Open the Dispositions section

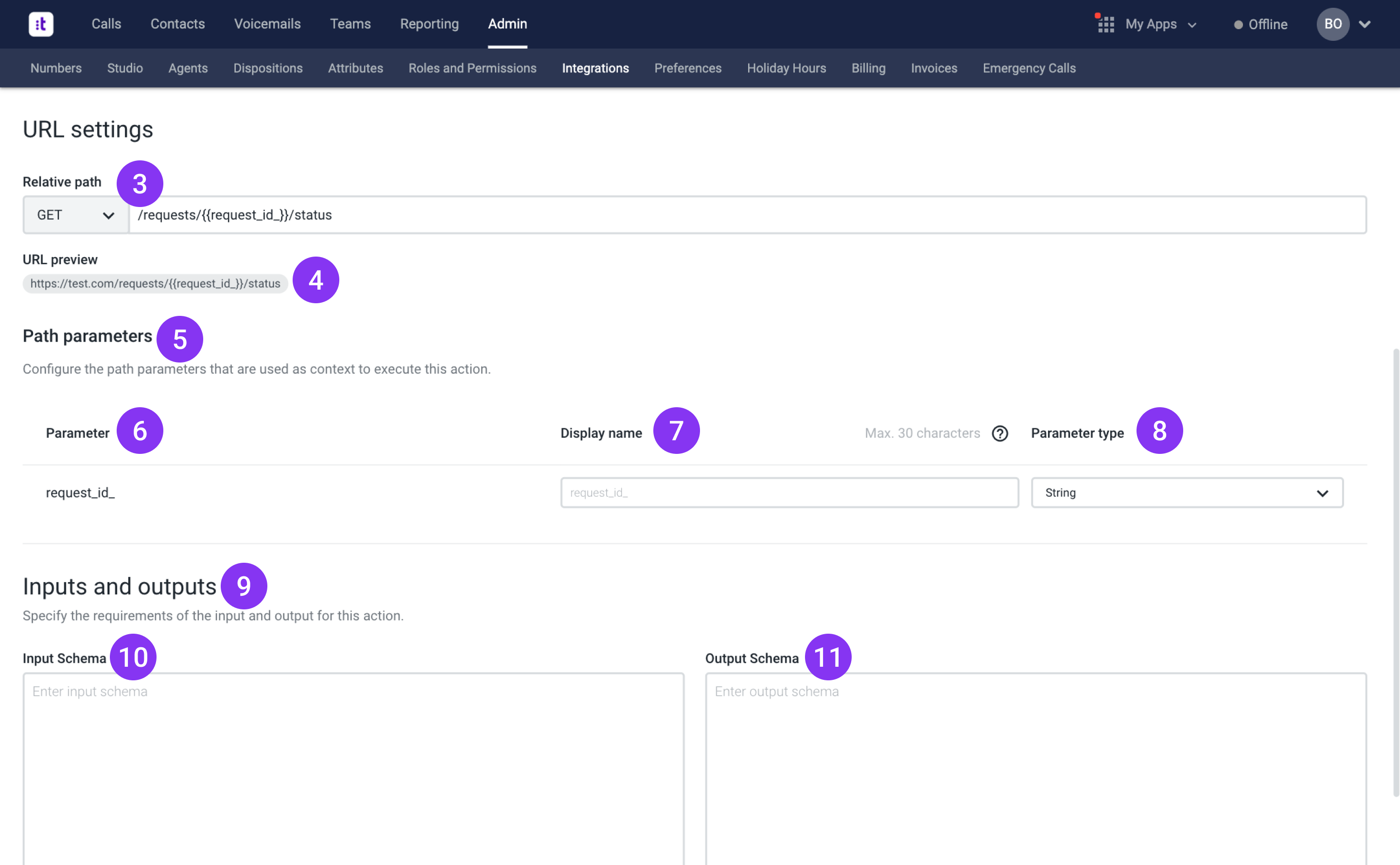coord(268,68)
